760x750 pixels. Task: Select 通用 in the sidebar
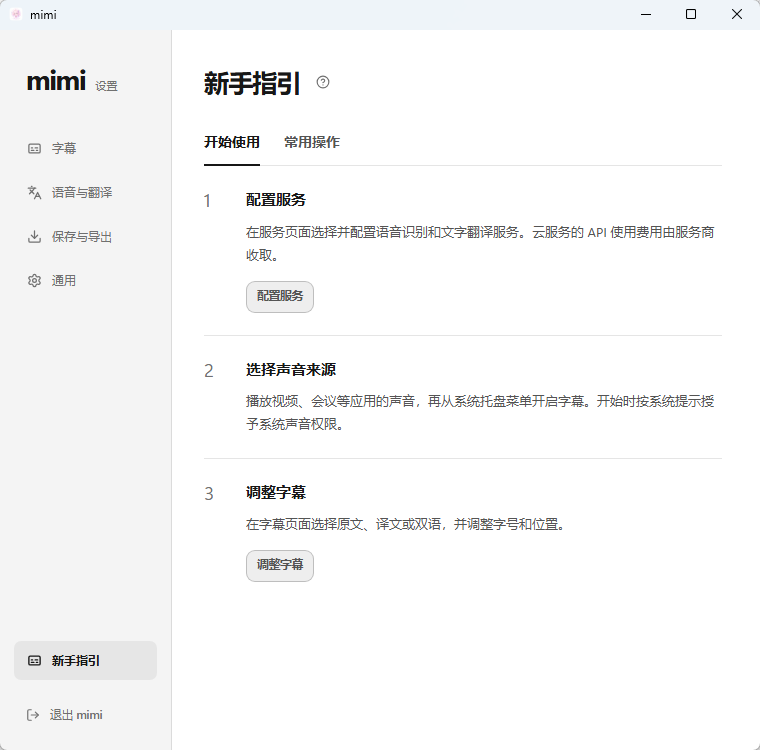tap(85, 281)
